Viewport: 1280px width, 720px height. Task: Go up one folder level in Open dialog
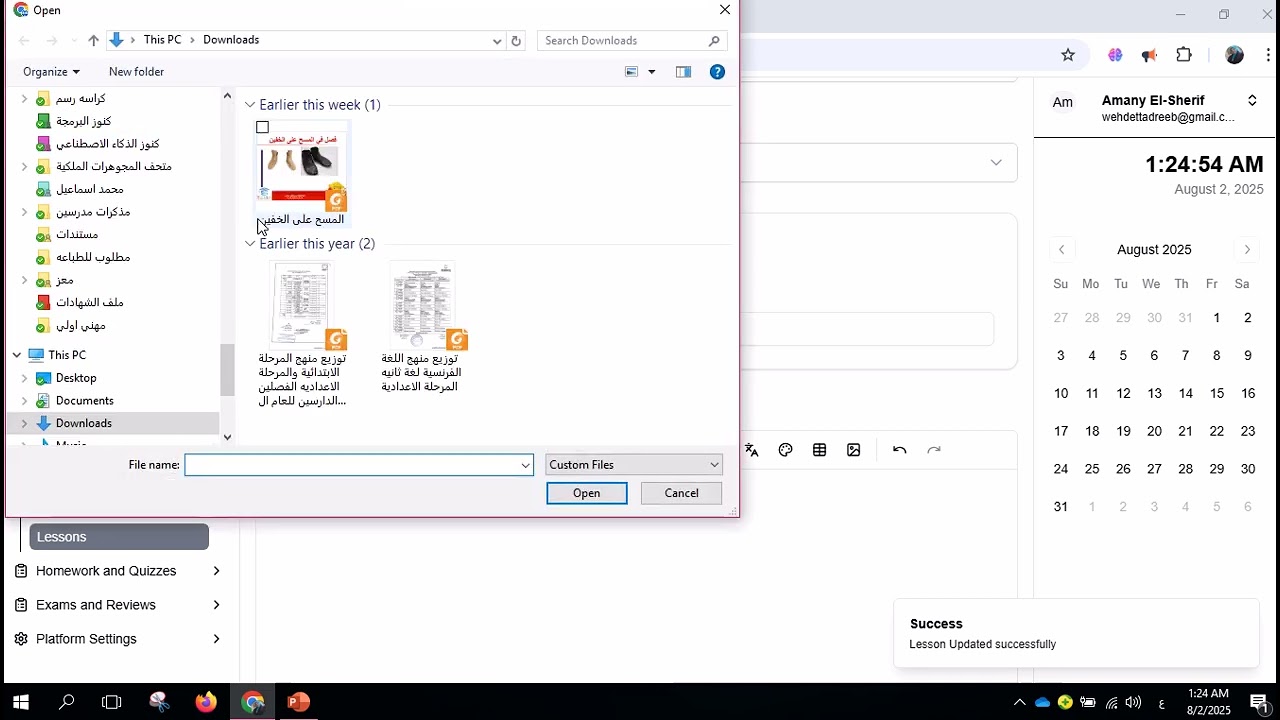[x=93, y=41]
